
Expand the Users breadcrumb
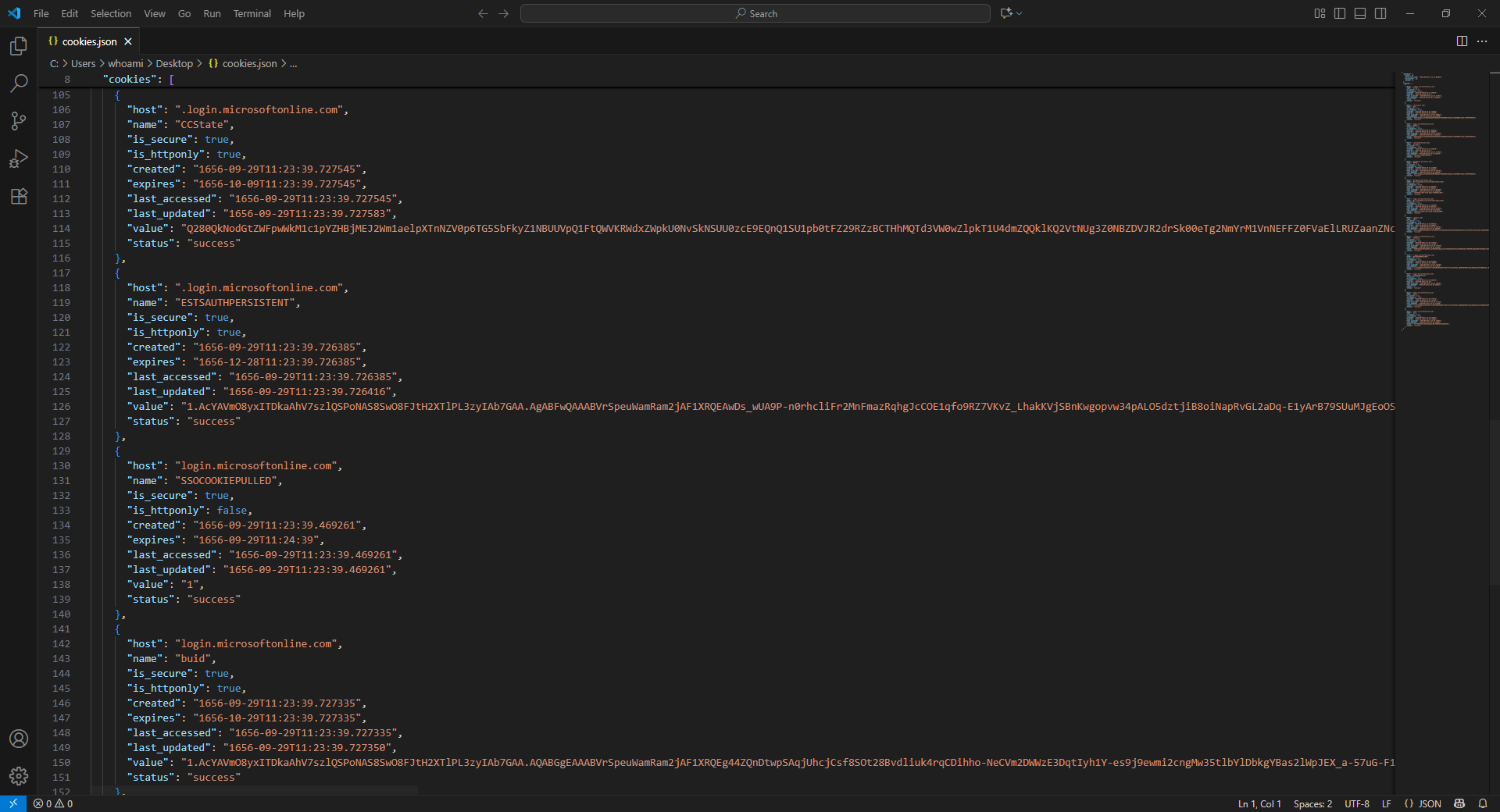click(83, 64)
